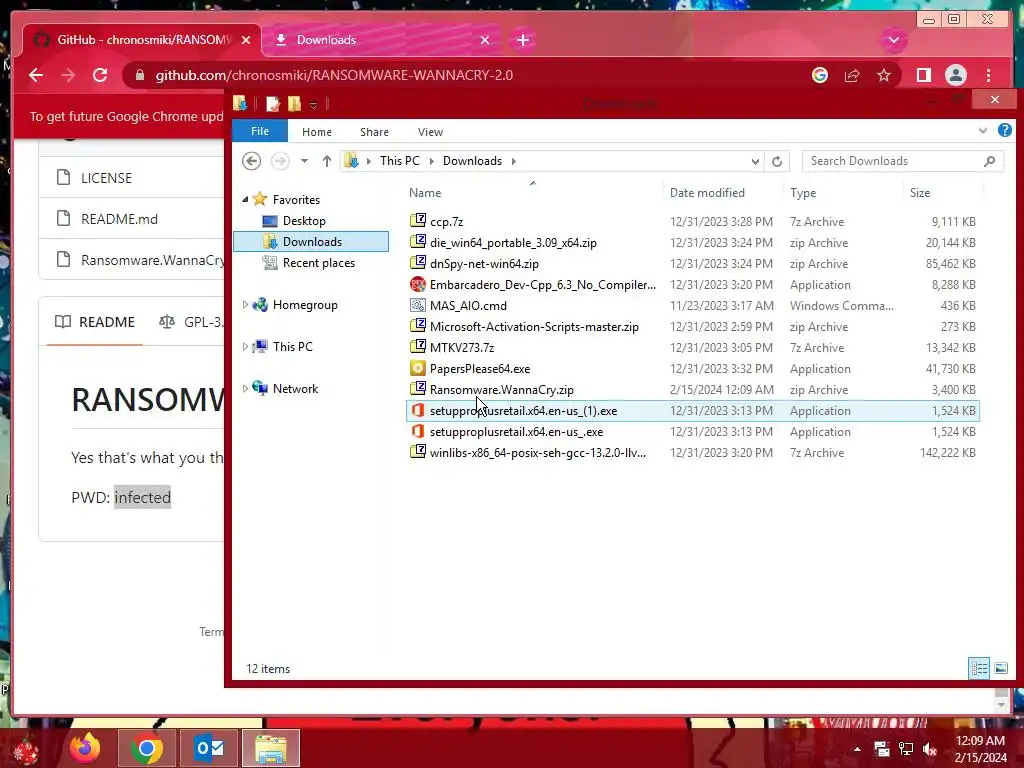
Task: Click the muted volume tray icon
Action: click(930, 749)
